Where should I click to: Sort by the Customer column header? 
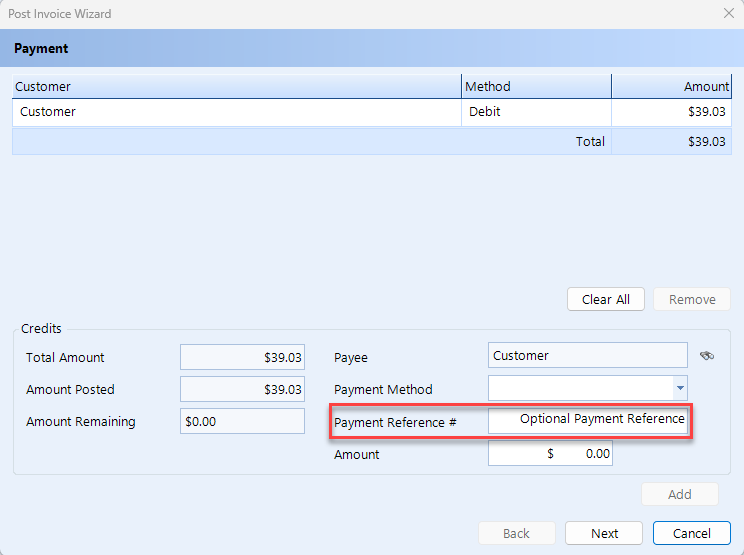tap(237, 86)
